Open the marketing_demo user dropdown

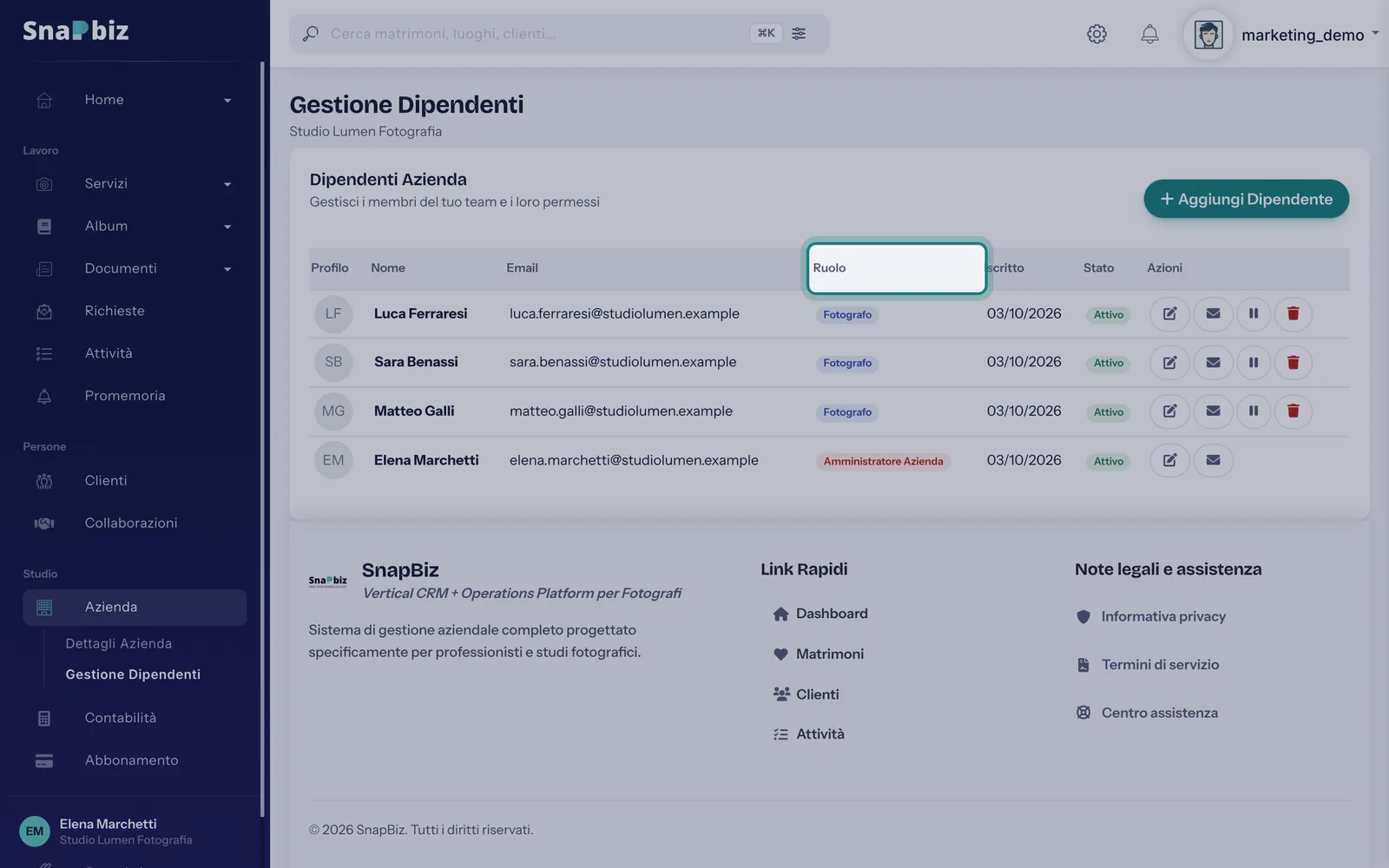pos(1282,35)
